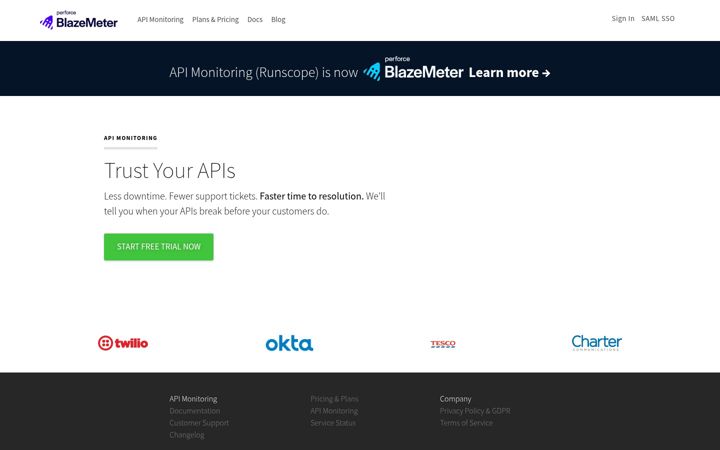Open the API Monitoring nav item
This screenshot has height=450, width=720.
point(160,19)
